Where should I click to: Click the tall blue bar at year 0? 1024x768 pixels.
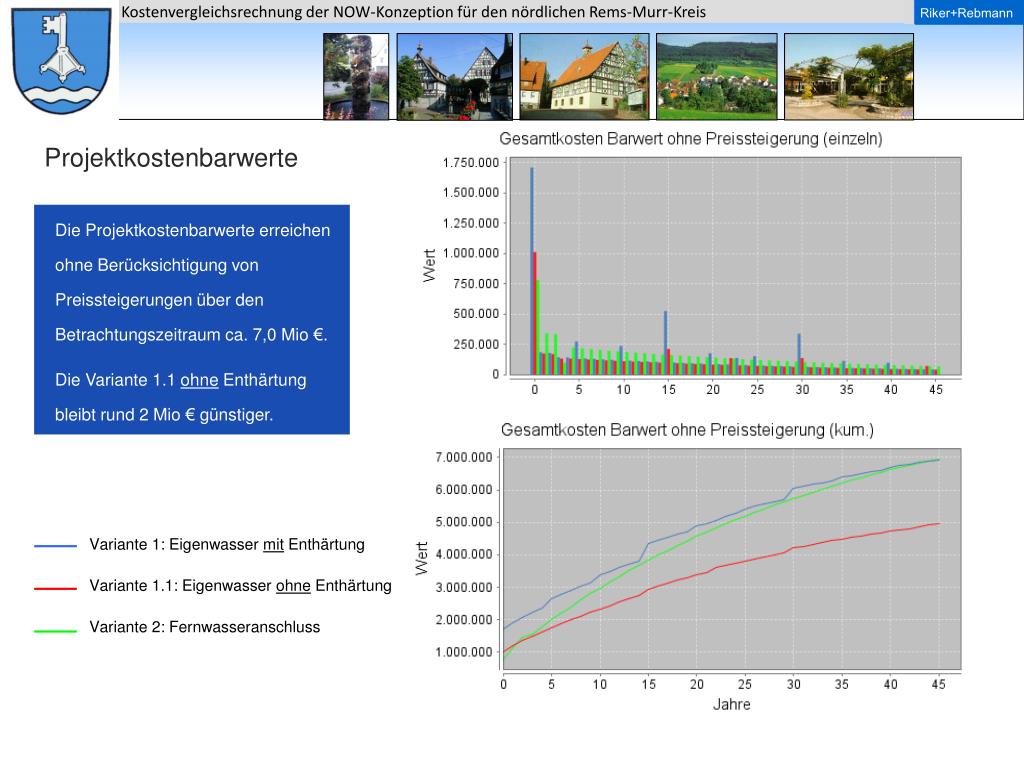[x=532, y=271]
